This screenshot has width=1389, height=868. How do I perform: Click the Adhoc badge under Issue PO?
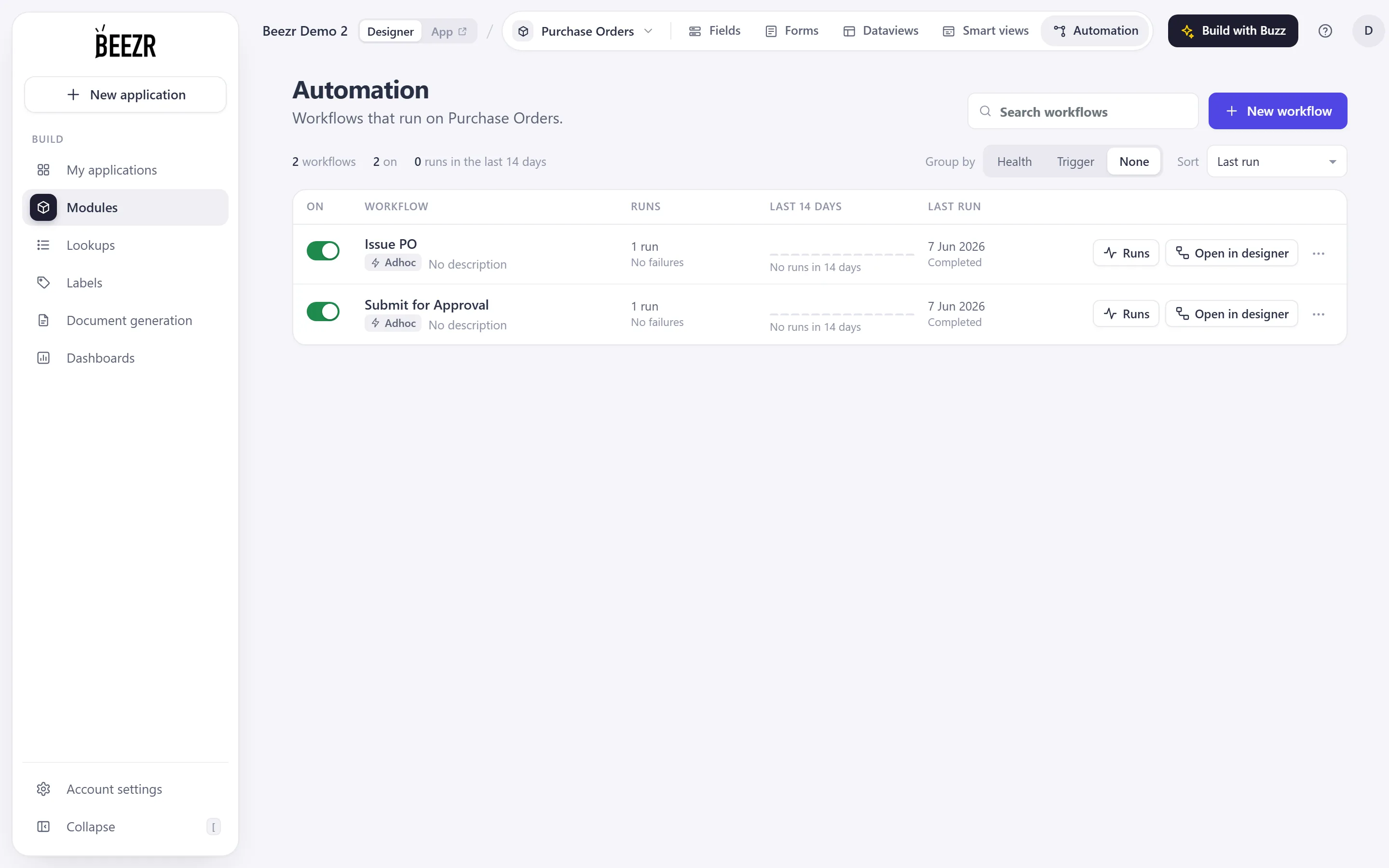(393, 263)
